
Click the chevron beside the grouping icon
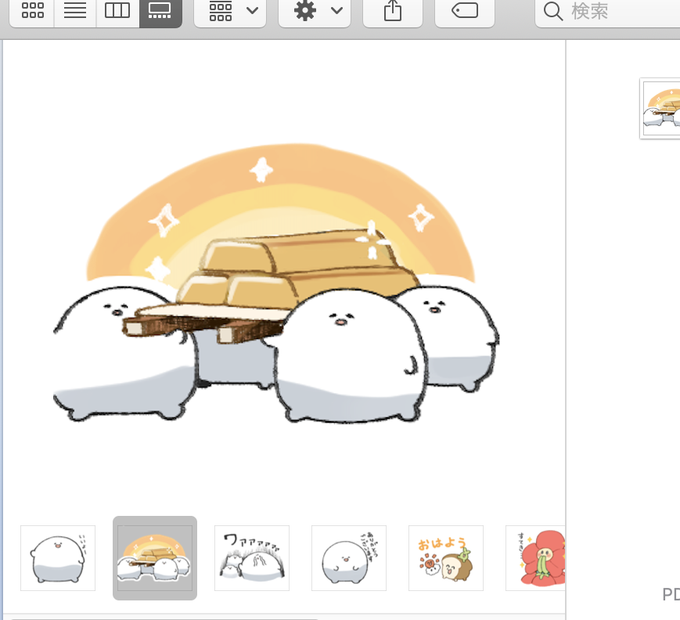click(252, 10)
